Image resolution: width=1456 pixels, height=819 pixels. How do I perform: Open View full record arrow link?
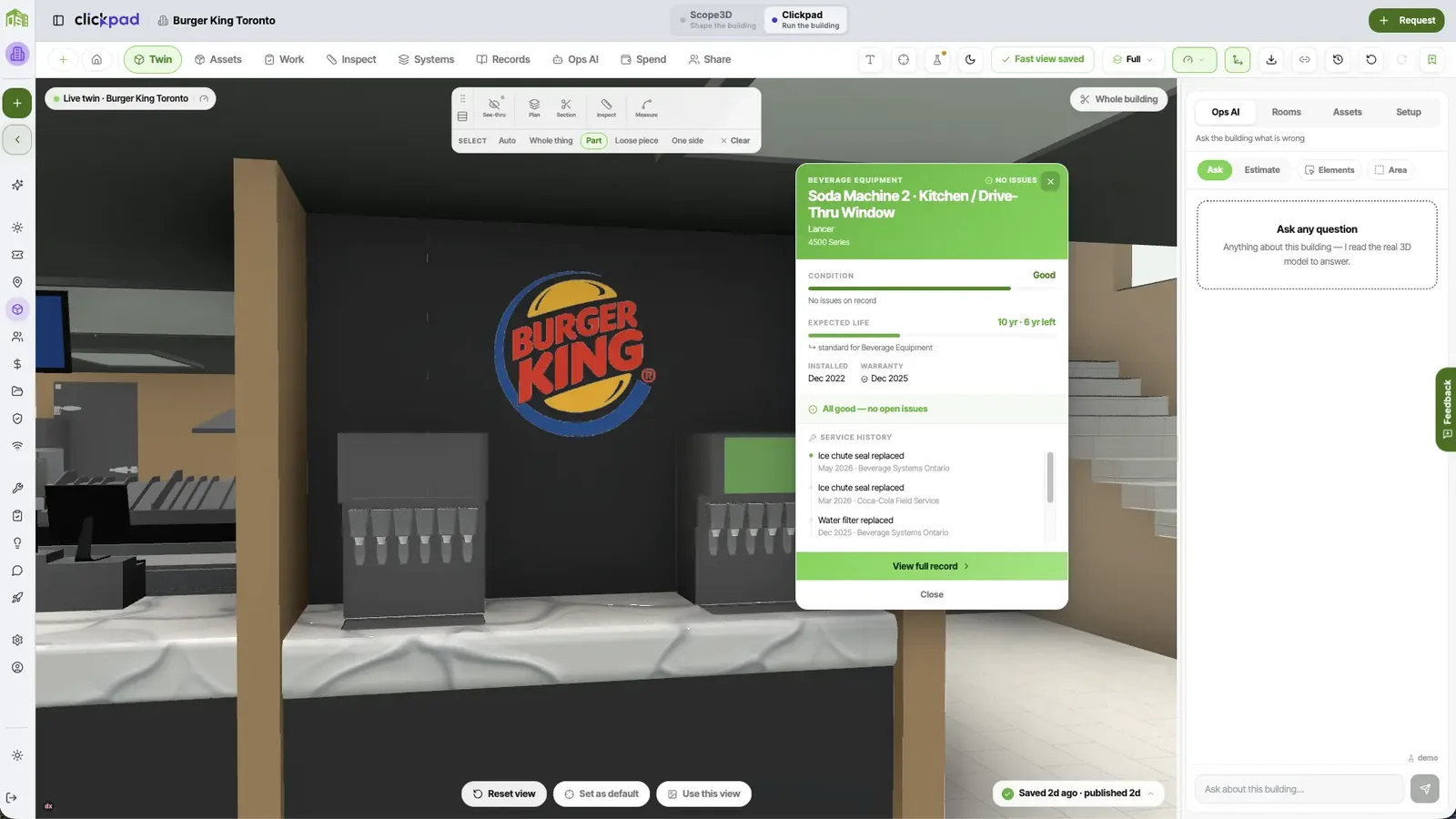[932, 566]
